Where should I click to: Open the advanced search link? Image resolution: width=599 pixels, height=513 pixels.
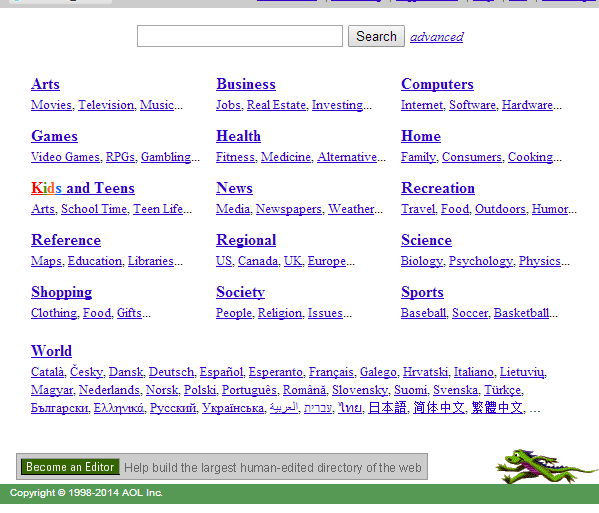pos(437,37)
